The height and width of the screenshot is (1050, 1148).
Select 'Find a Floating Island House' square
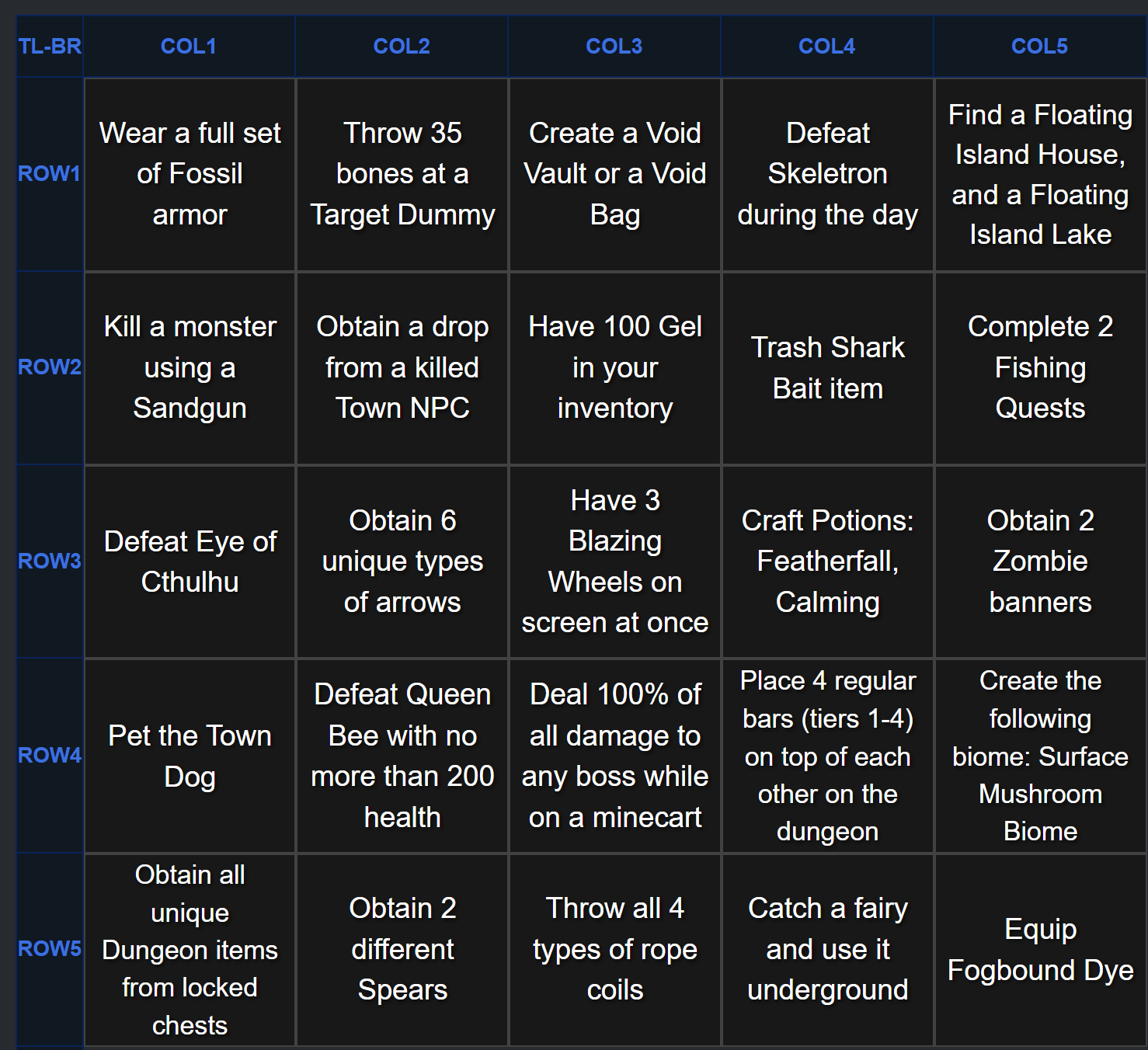[x=1041, y=174]
